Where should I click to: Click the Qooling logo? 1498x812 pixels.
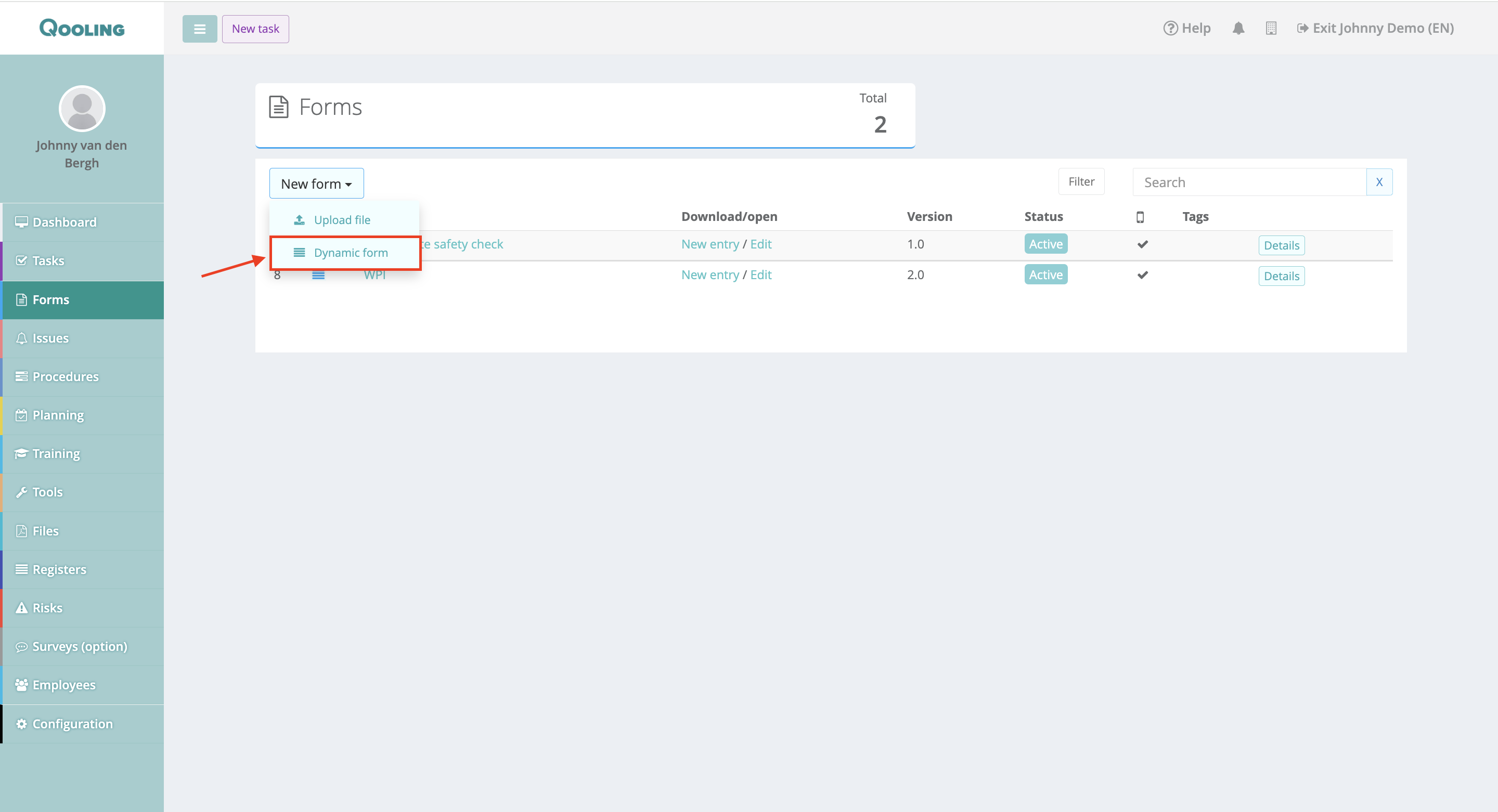[82, 28]
